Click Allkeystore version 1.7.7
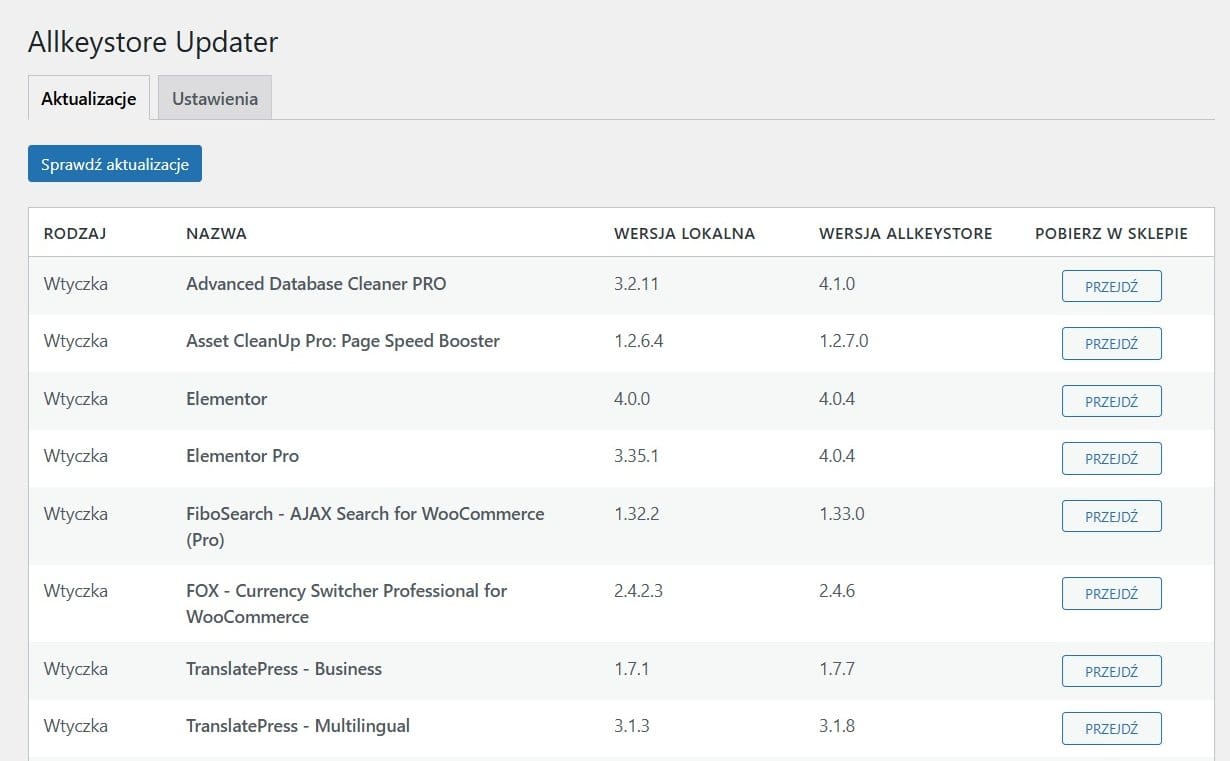Image resolution: width=1230 pixels, height=761 pixels. (837, 669)
